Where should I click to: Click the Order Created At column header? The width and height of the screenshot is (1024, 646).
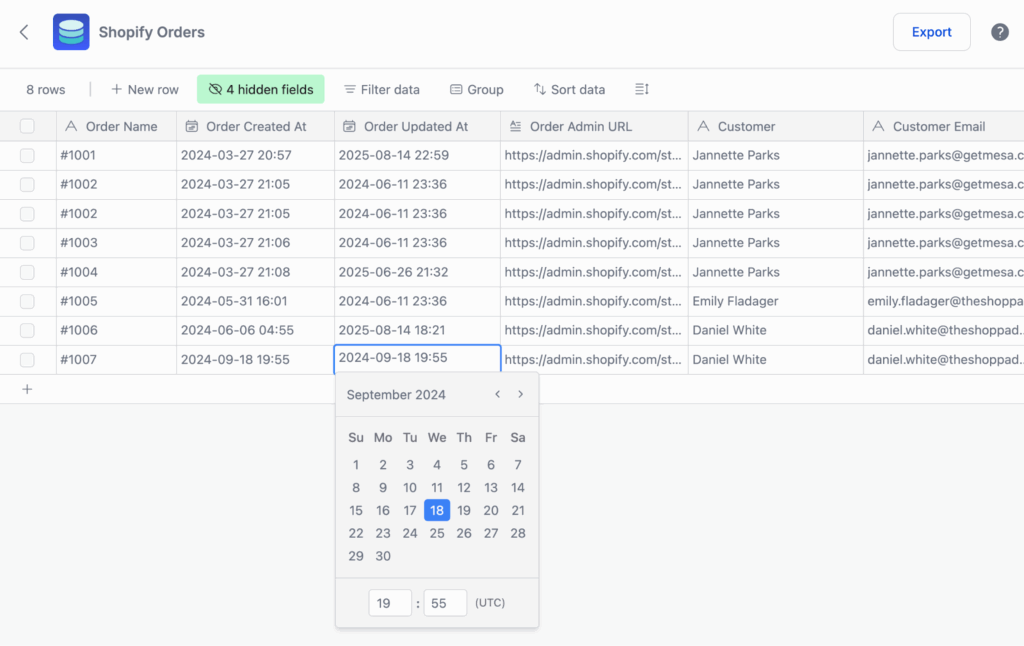(x=255, y=126)
